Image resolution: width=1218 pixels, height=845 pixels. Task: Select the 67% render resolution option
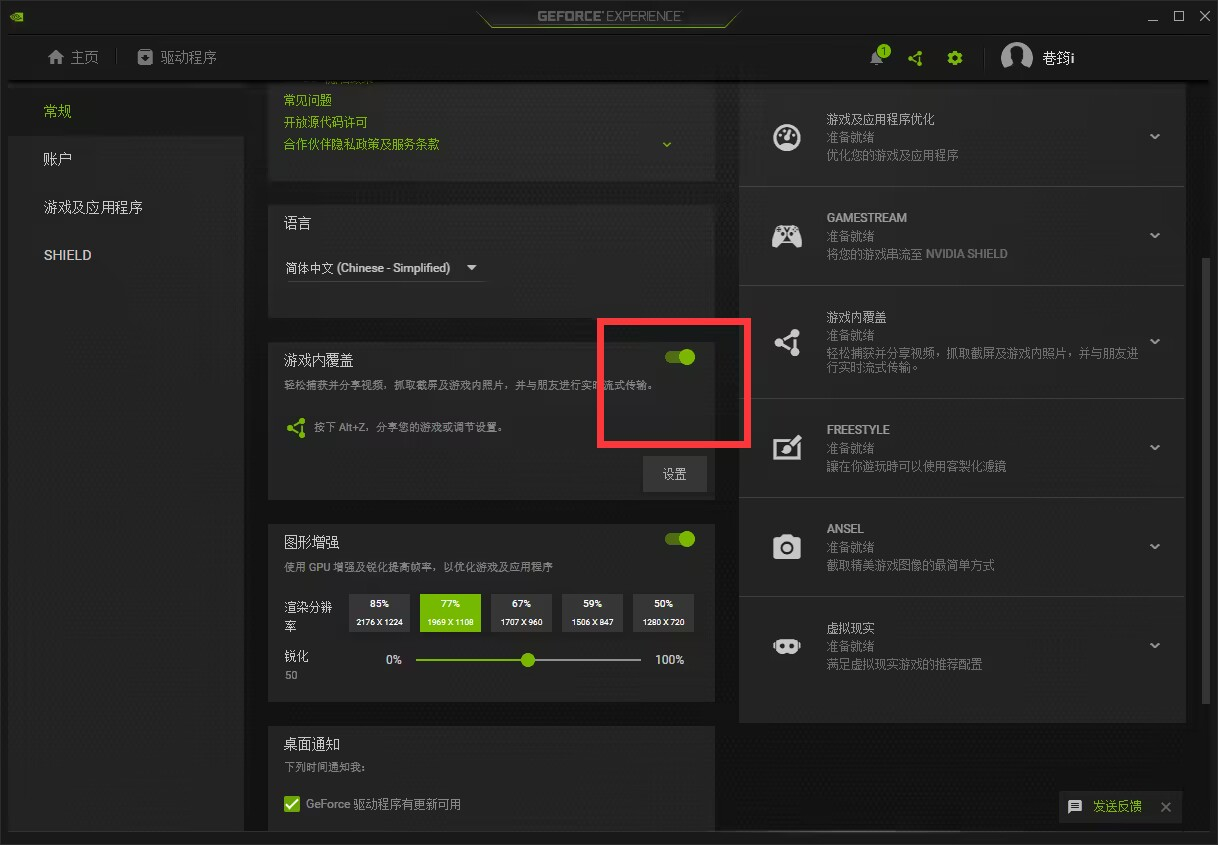click(521, 613)
